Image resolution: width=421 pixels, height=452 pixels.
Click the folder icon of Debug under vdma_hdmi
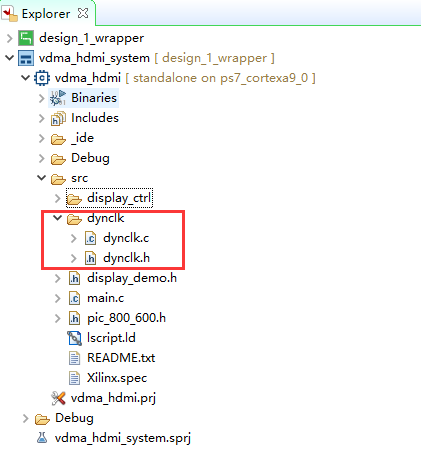(58, 159)
